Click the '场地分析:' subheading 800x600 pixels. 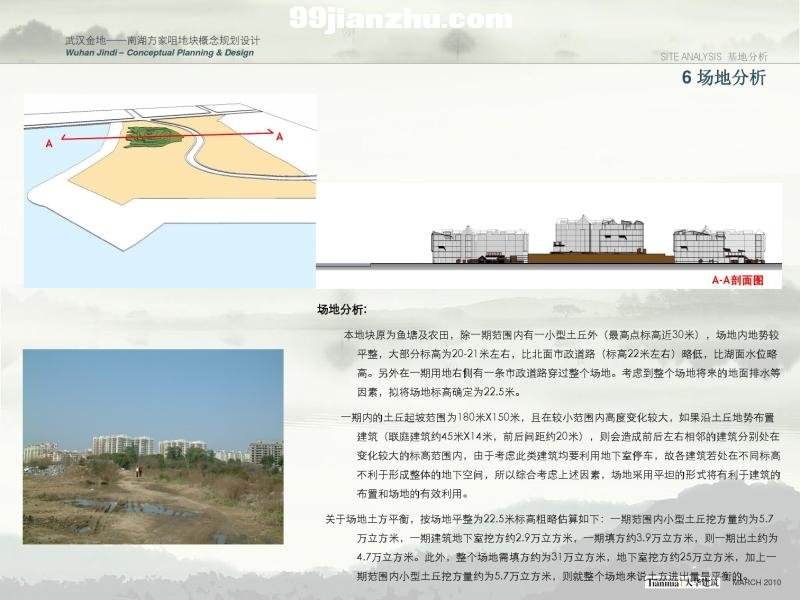(x=342, y=310)
